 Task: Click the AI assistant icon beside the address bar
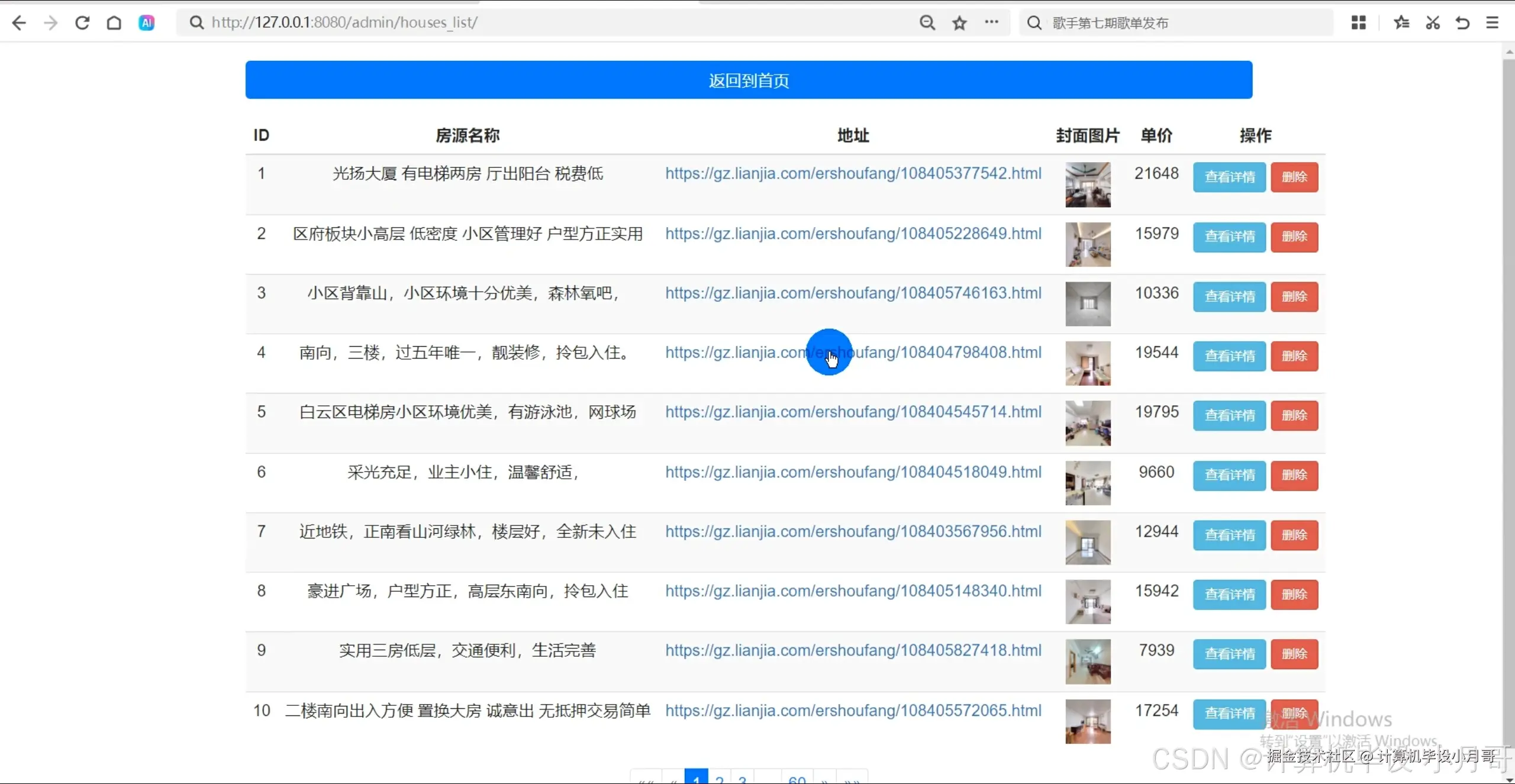pos(146,22)
